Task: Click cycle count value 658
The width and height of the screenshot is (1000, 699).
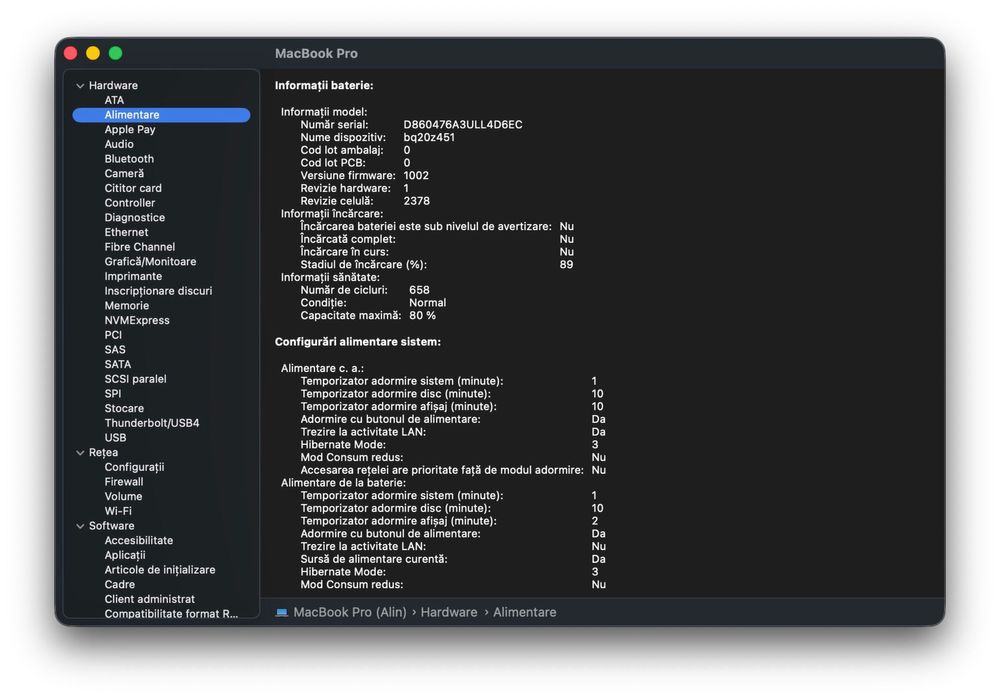Action: click(419, 290)
